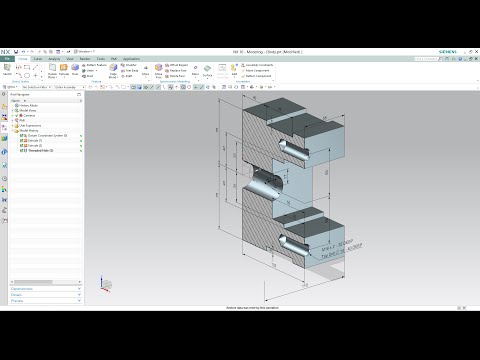
Task: Toggle the Extrude (2) feature checkbox
Action: tap(22, 146)
